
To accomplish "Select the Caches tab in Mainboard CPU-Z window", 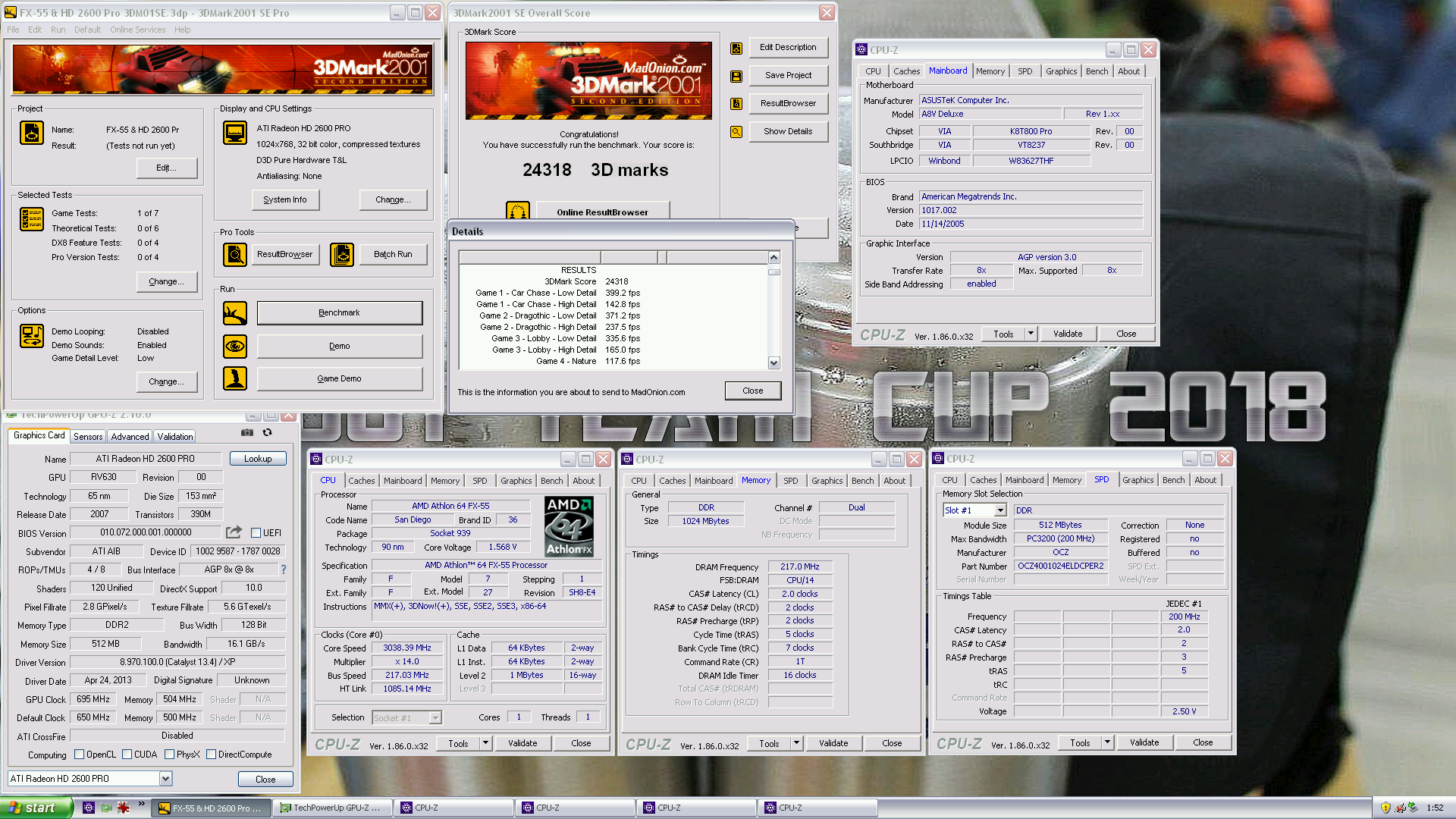I will pyautogui.click(x=906, y=71).
